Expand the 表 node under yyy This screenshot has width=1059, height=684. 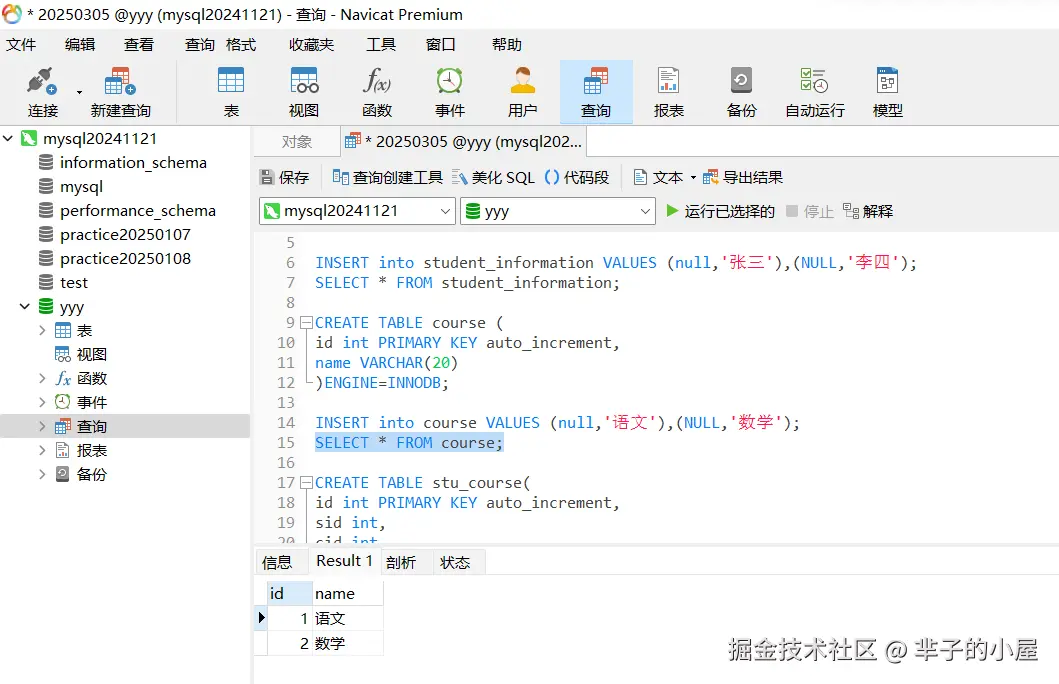(x=42, y=330)
